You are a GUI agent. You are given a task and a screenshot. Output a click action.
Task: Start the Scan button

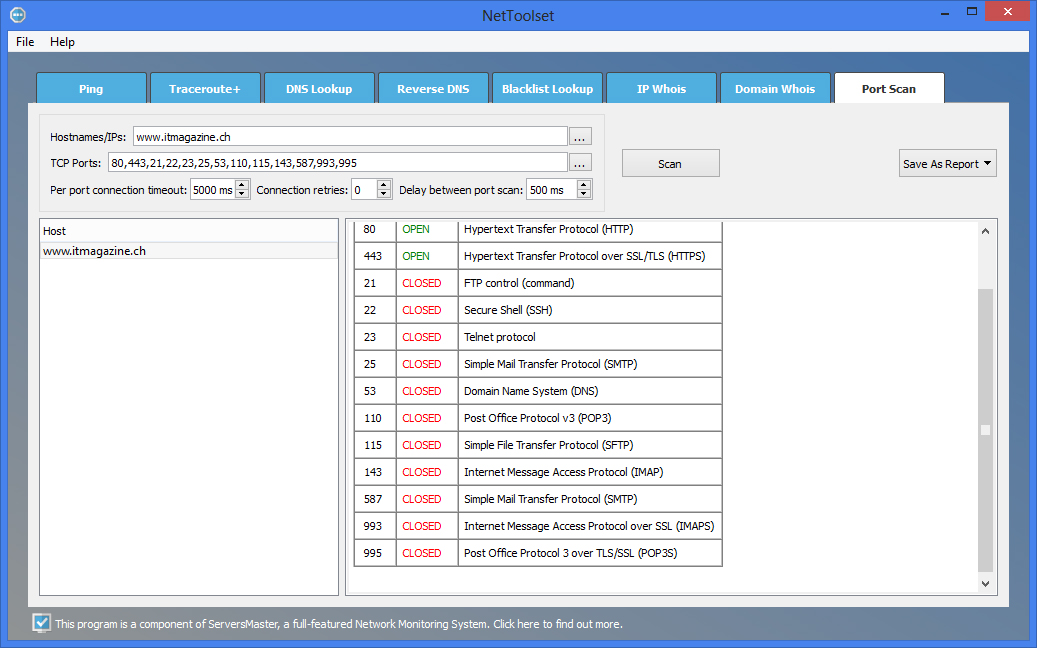[x=670, y=163]
